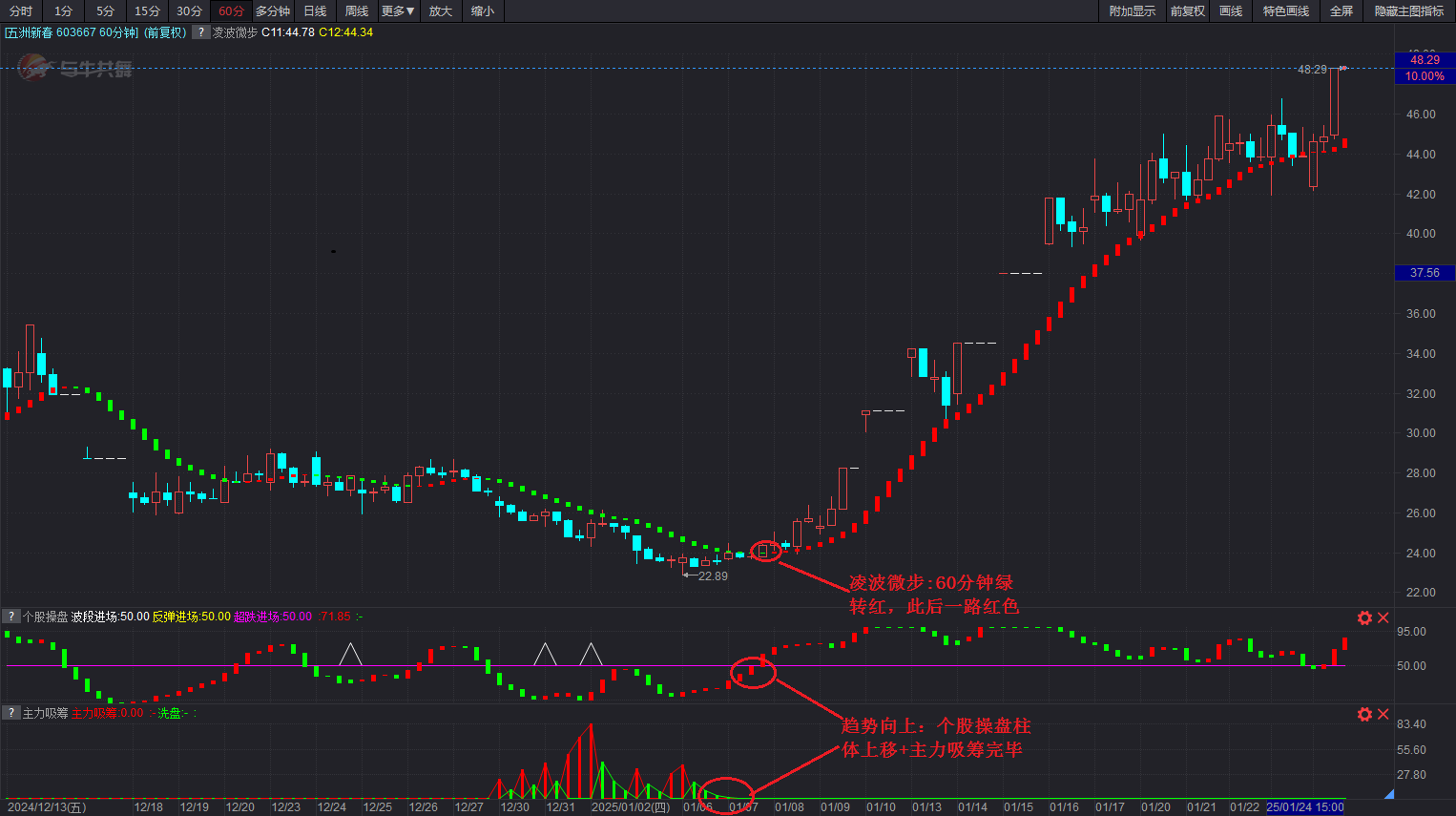Close the 个股操盘 indicator panel

tap(1383, 617)
